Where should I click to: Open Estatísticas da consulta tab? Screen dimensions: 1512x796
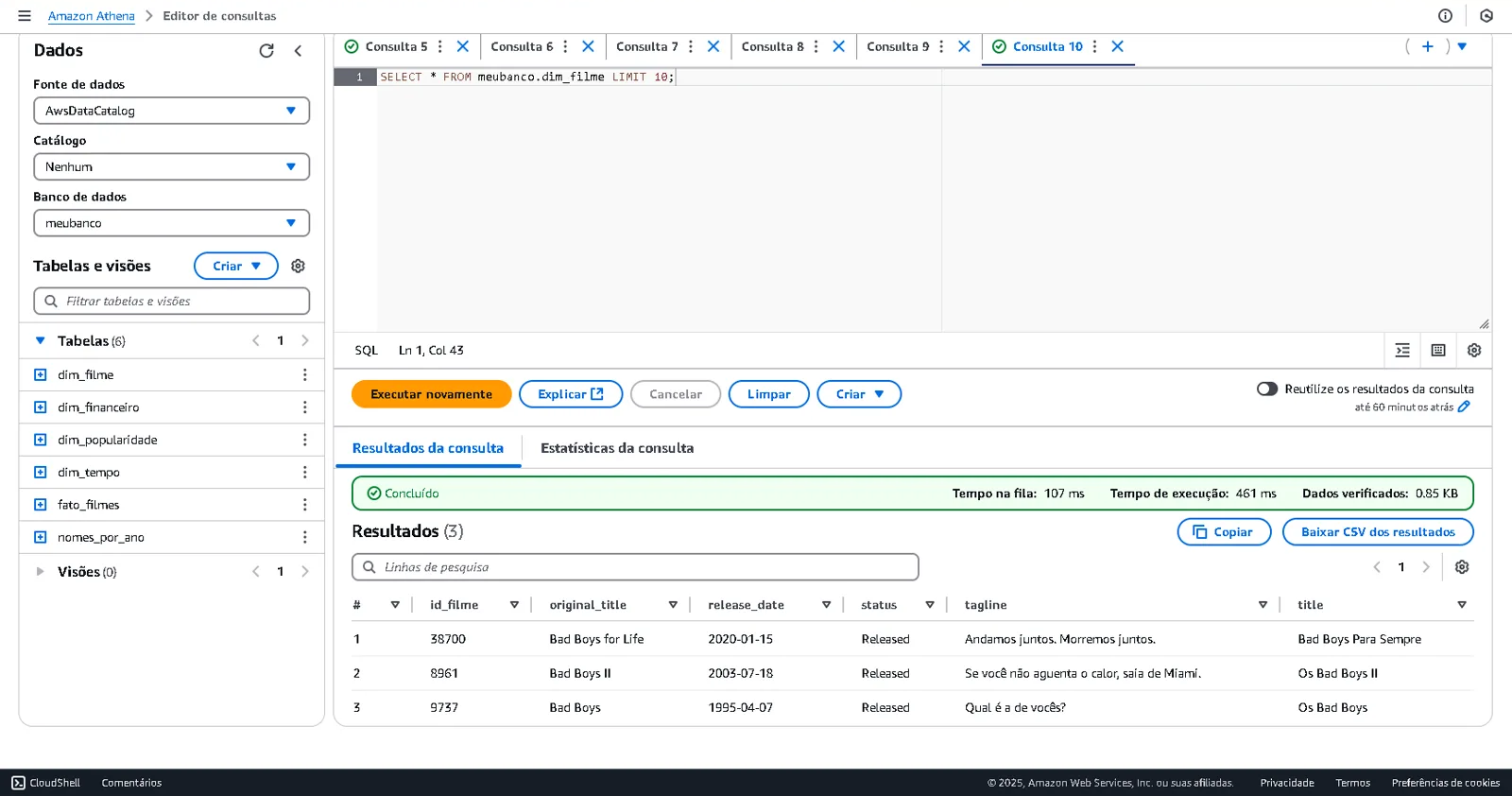pyautogui.click(x=617, y=448)
